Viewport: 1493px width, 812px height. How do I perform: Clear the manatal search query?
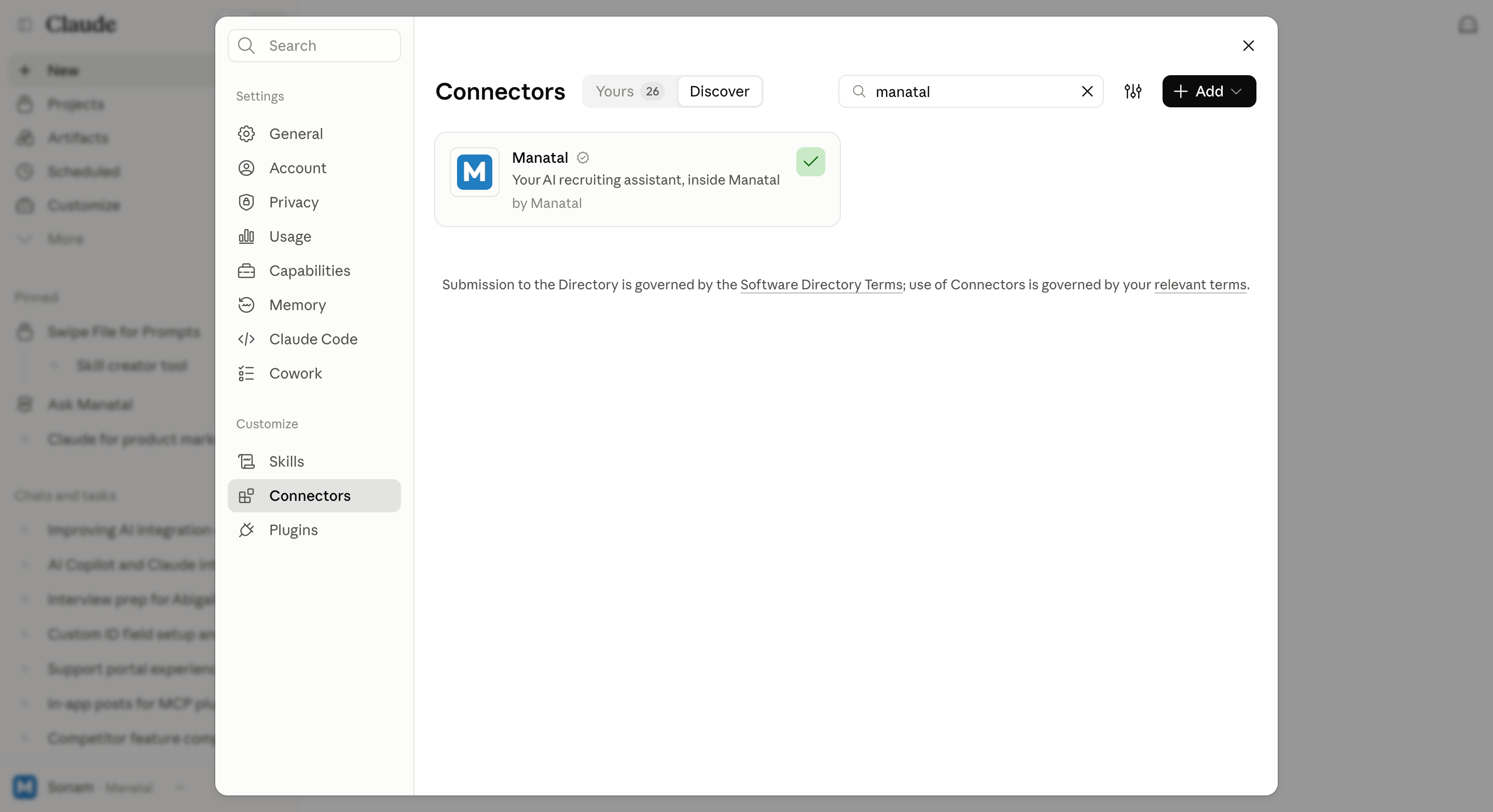pos(1087,91)
